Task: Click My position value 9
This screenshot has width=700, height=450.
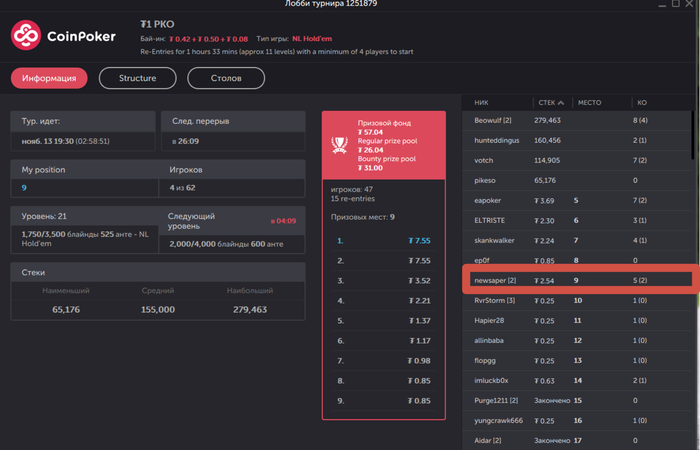Action: tap(24, 188)
